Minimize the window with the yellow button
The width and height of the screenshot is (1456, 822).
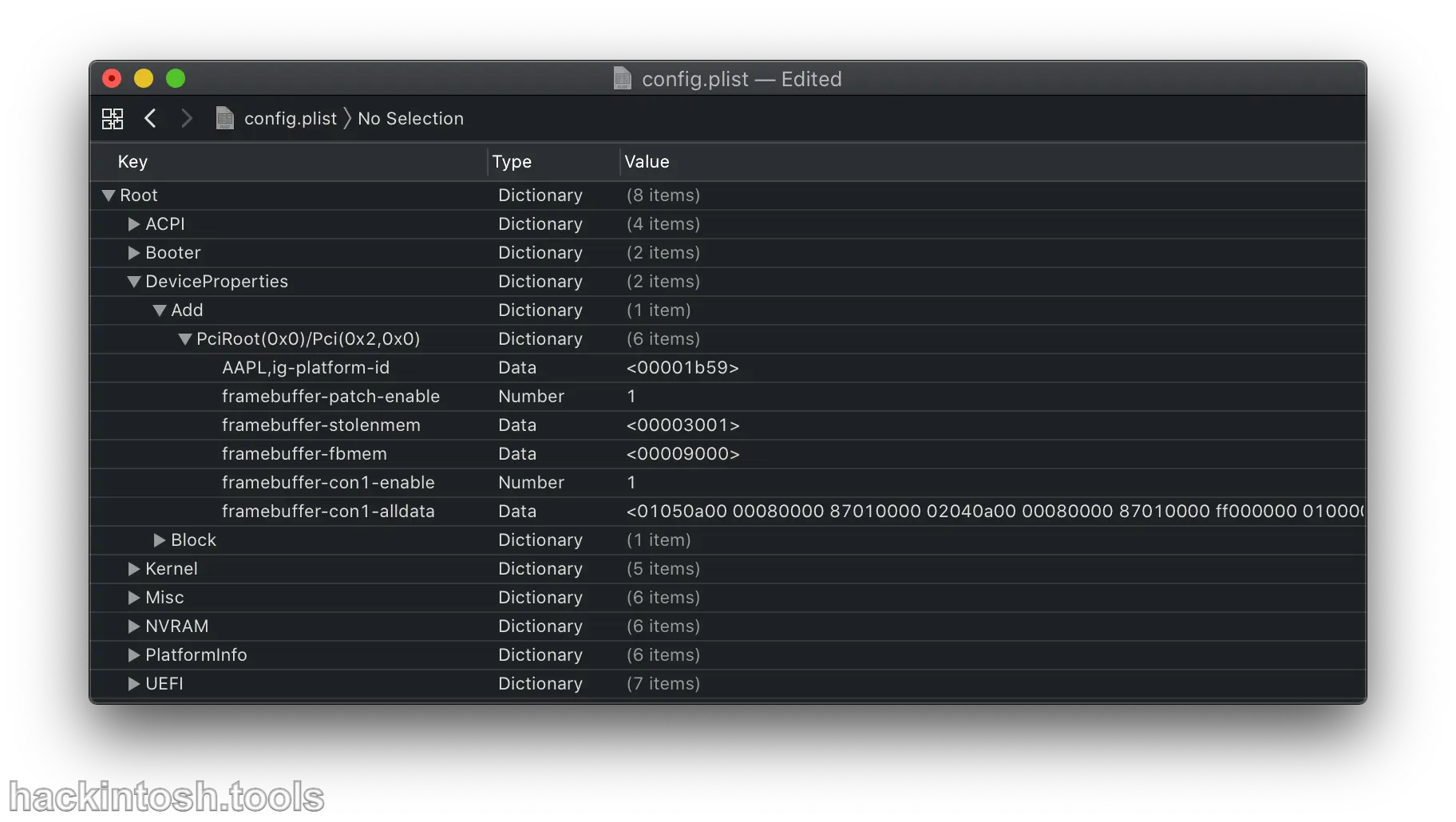pyautogui.click(x=144, y=78)
